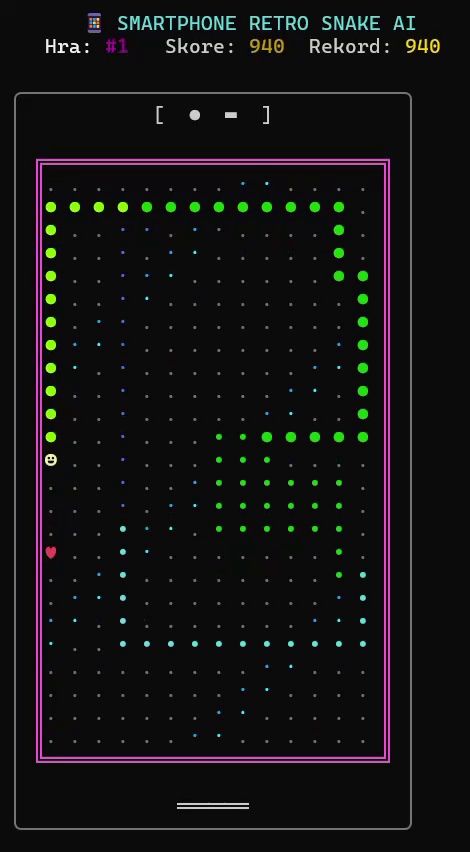Click the snake's top-left corner segment
The height and width of the screenshot is (852, 470).
pos(51,207)
